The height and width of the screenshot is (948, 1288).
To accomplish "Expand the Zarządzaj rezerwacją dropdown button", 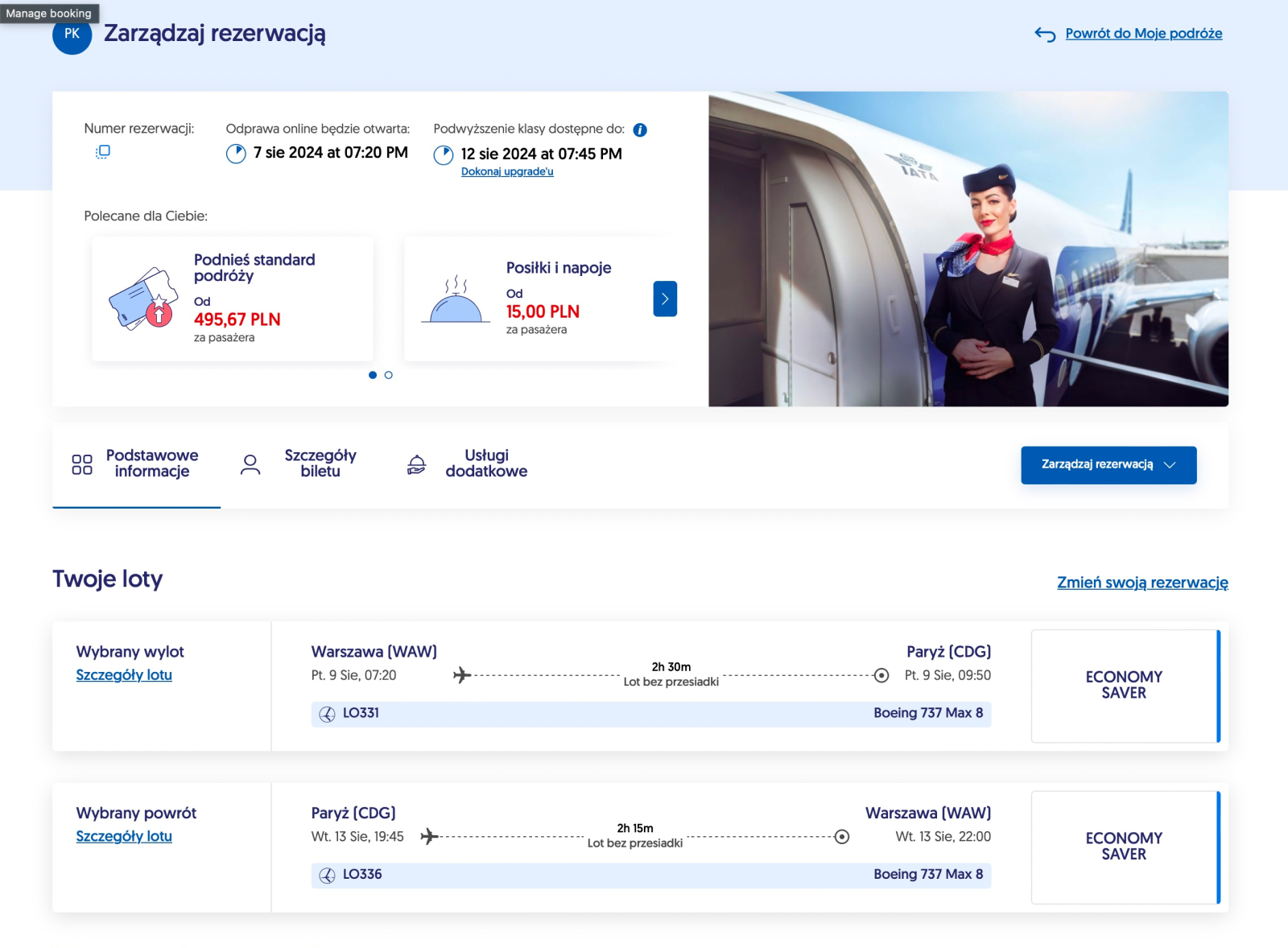I will pos(1108,465).
